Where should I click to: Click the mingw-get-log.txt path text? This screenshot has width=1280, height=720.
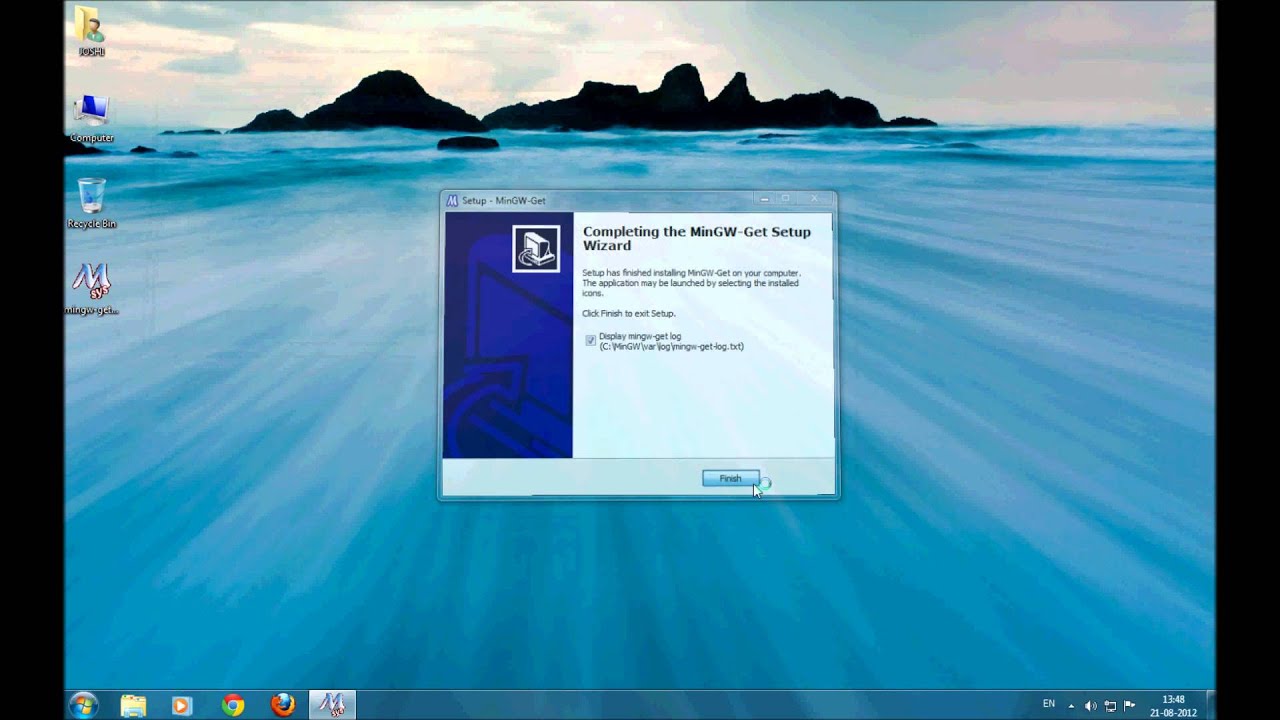coord(671,347)
